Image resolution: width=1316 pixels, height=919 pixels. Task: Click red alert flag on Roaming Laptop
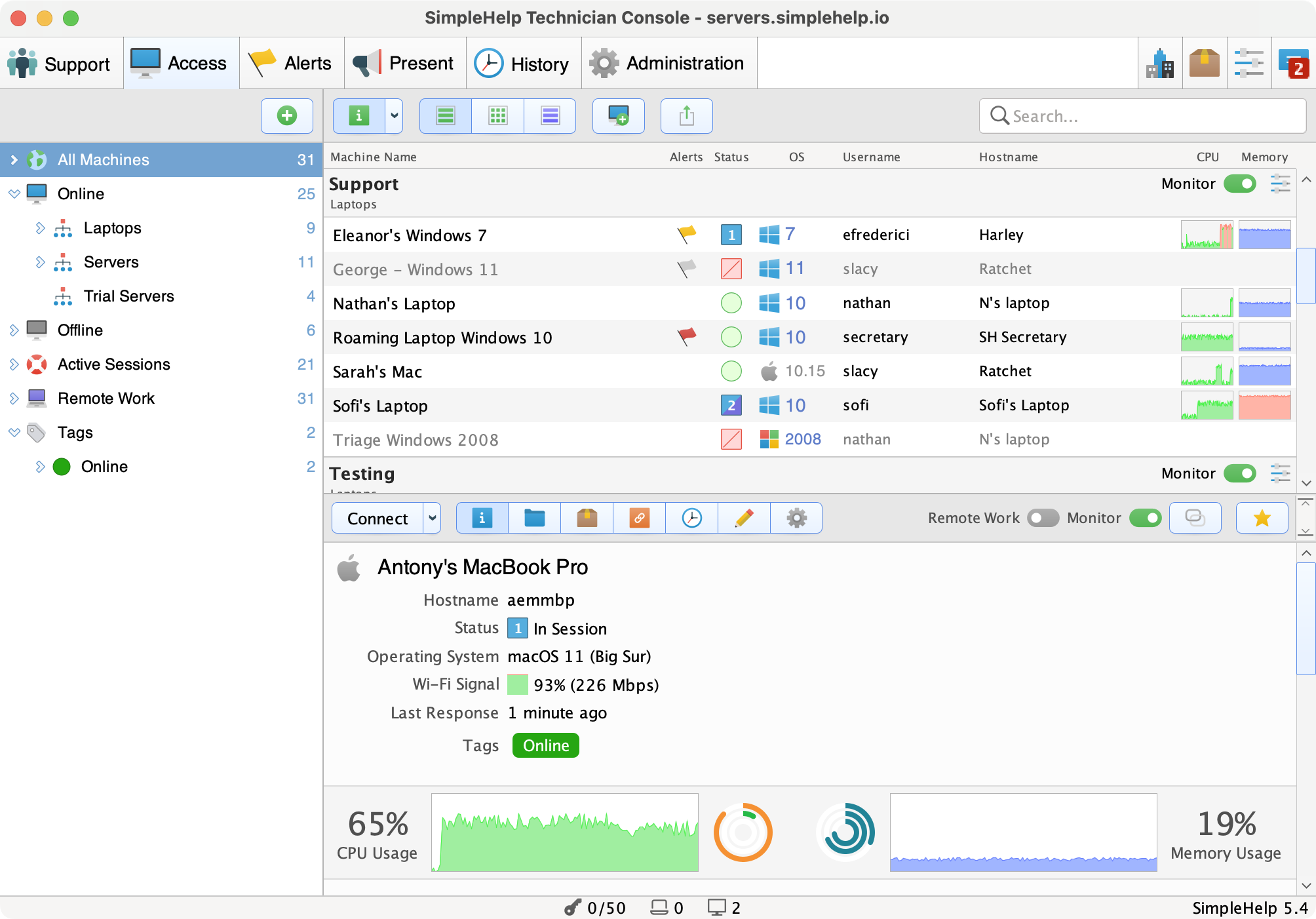(x=686, y=336)
